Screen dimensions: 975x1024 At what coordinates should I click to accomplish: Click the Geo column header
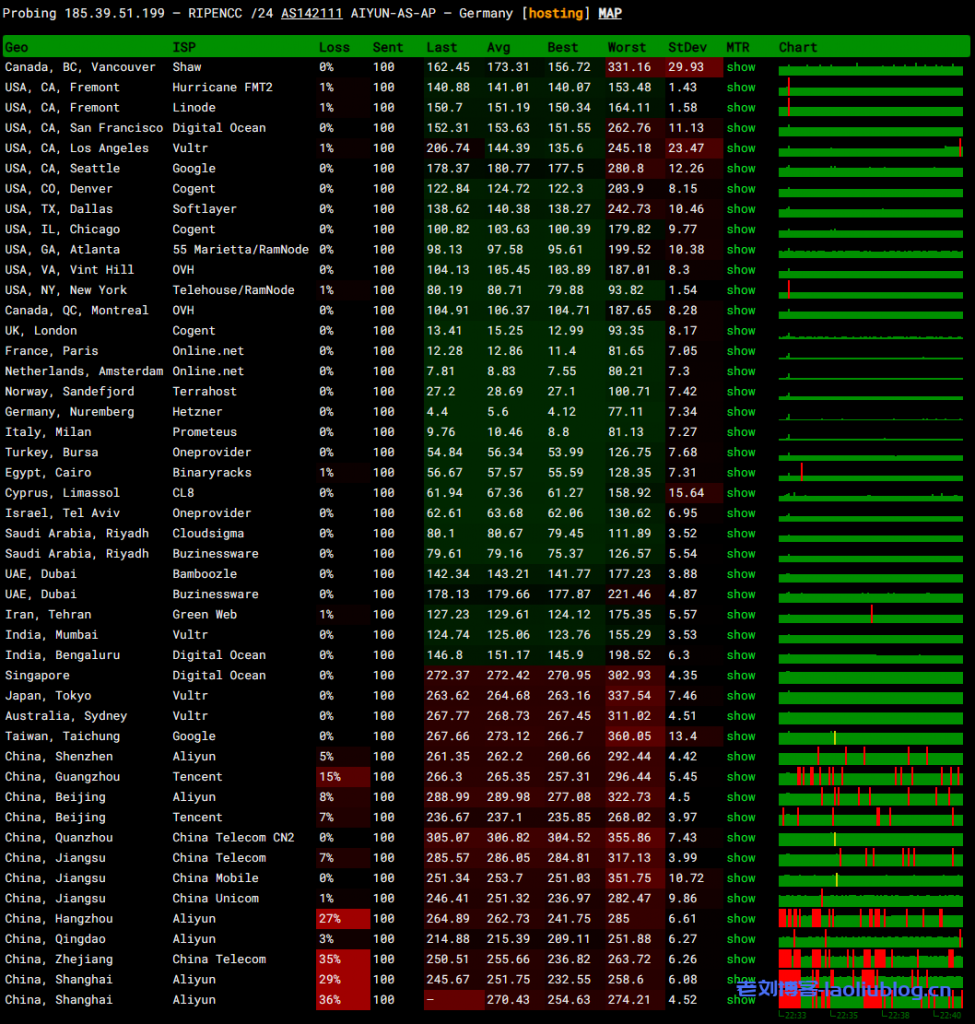(x=16, y=47)
